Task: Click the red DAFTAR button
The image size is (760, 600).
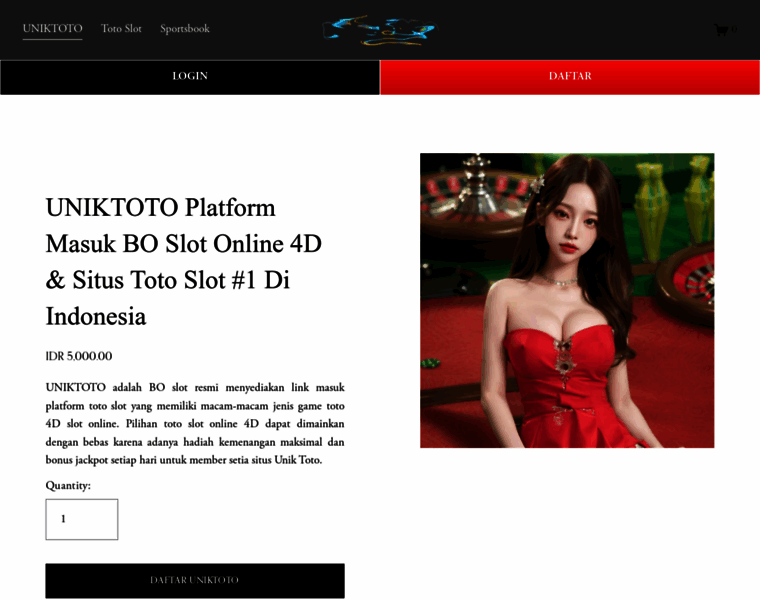Action: coord(570,77)
